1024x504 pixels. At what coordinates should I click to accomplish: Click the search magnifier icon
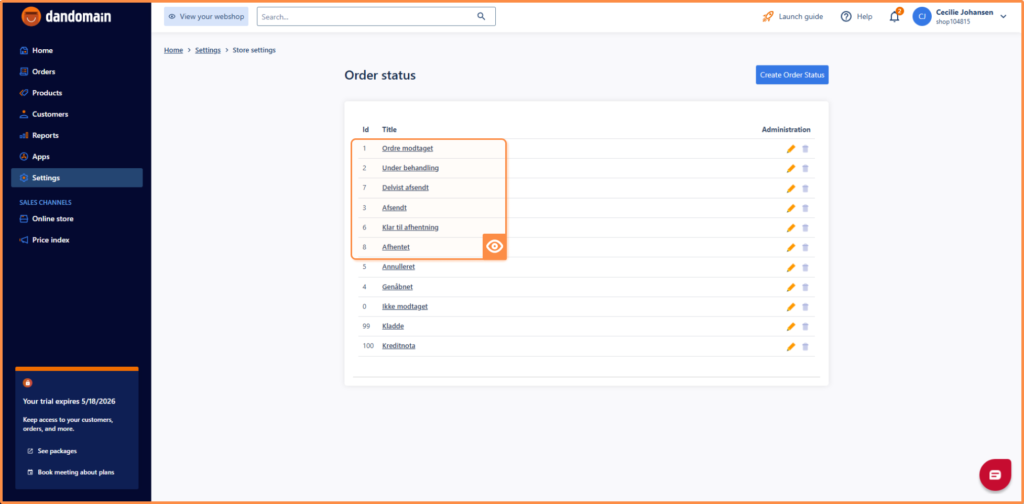(x=481, y=17)
